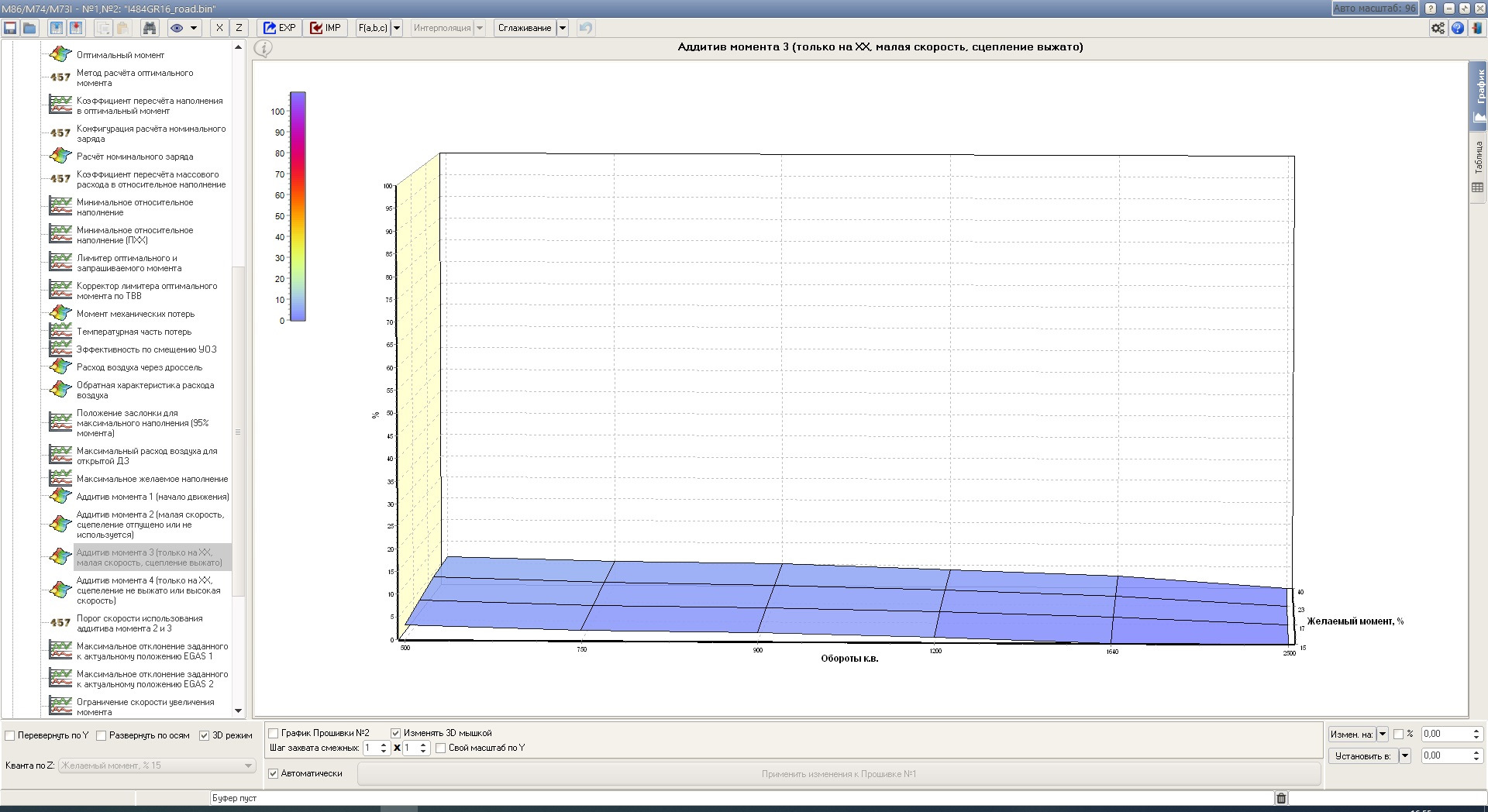
Task: Click the IMP import button
Action: click(325, 28)
